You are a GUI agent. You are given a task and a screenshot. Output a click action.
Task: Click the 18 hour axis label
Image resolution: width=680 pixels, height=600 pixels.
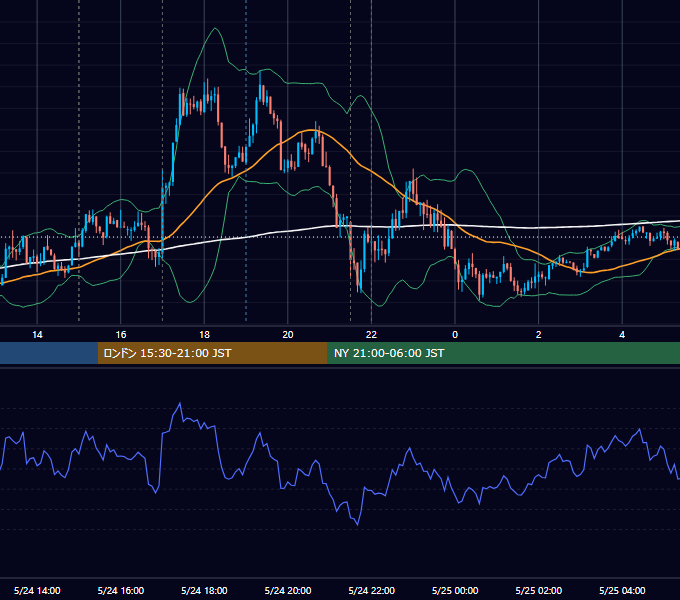204,335
